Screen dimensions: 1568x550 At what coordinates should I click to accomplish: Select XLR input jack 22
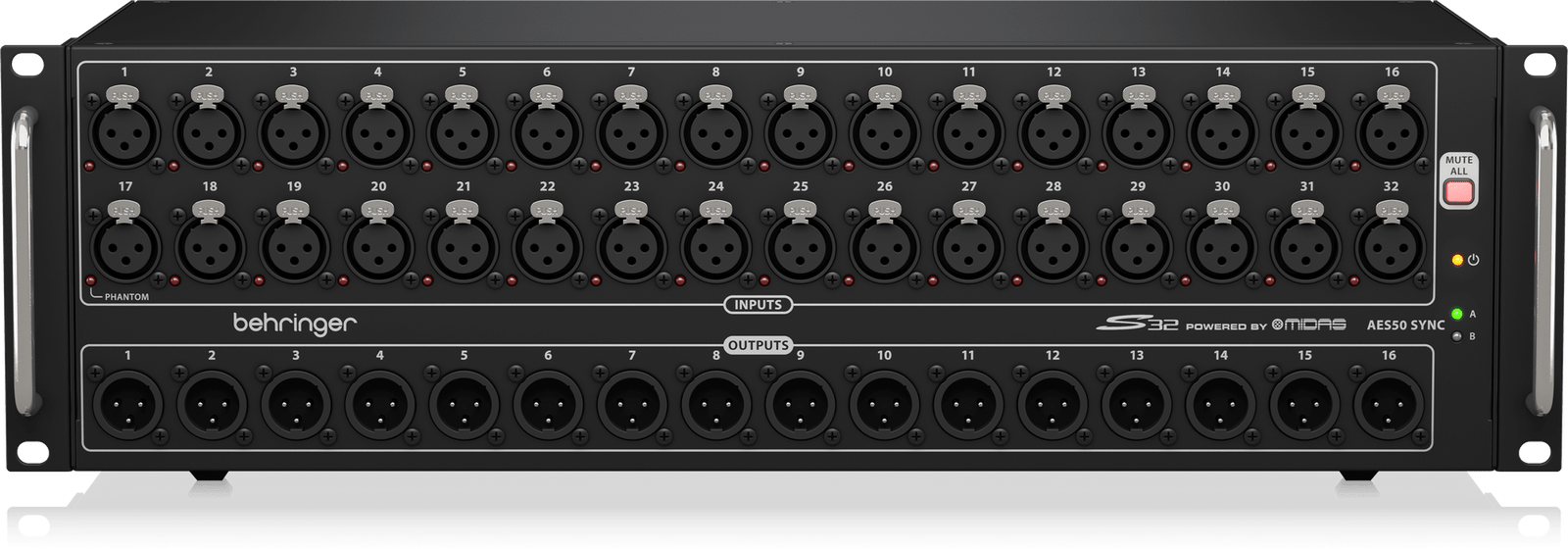(547, 247)
